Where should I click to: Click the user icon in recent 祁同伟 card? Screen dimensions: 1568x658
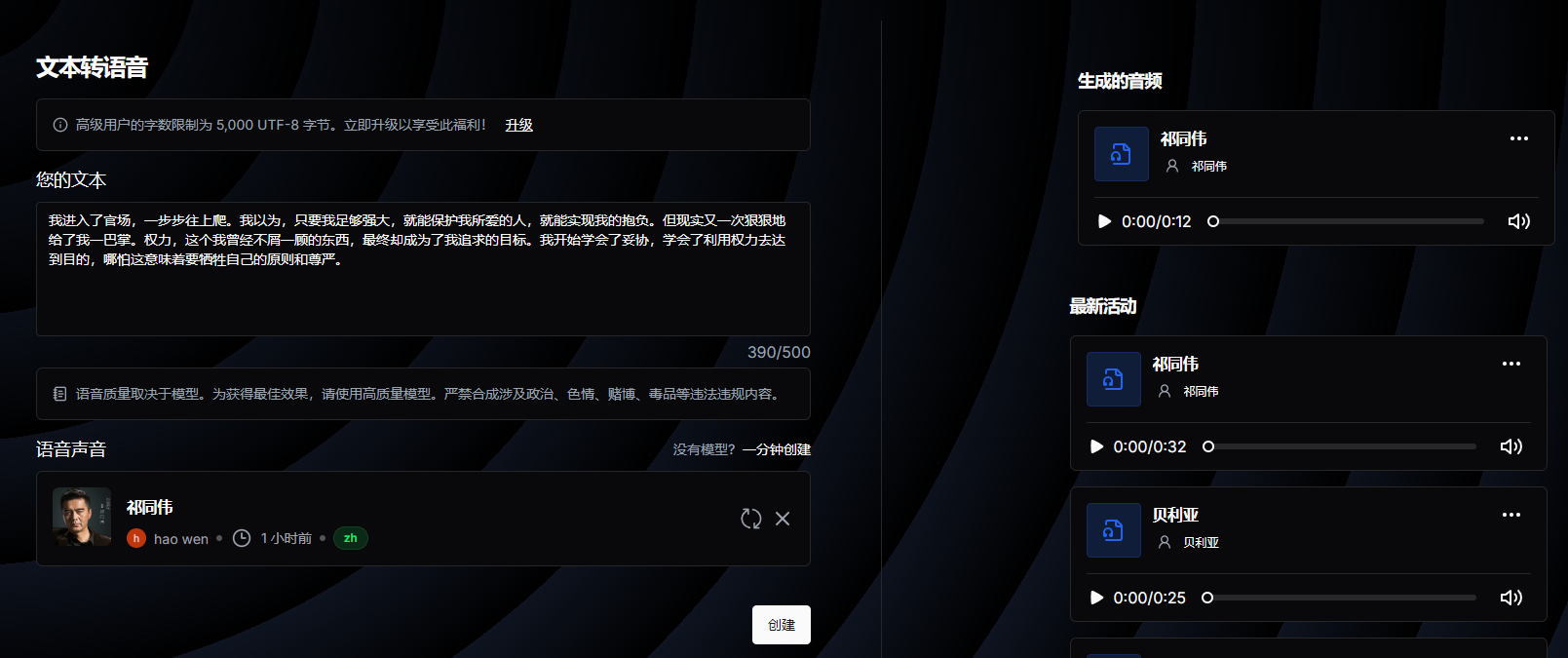coord(1165,391)
